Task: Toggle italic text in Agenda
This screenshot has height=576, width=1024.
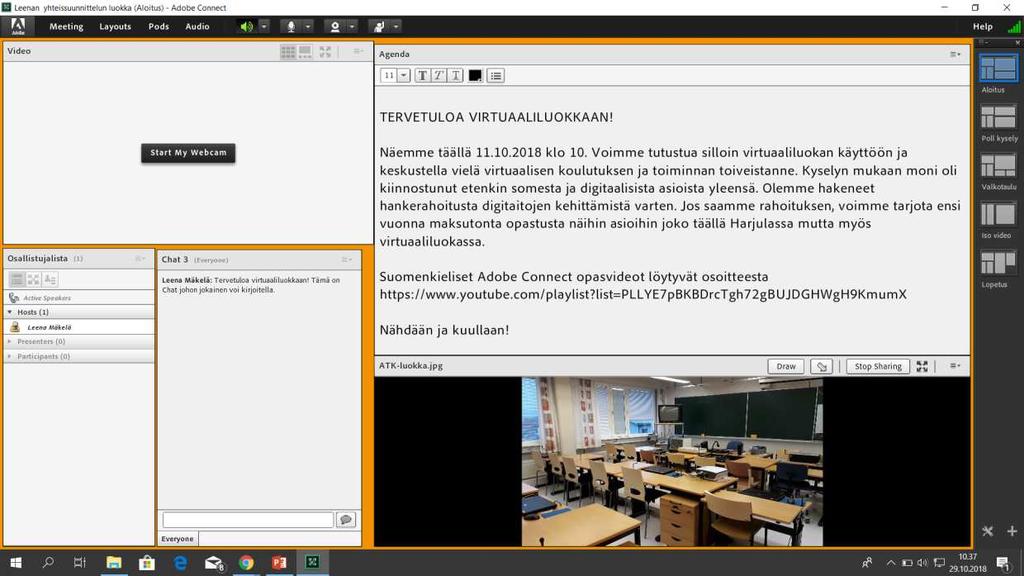Action: tap(439, 76)
